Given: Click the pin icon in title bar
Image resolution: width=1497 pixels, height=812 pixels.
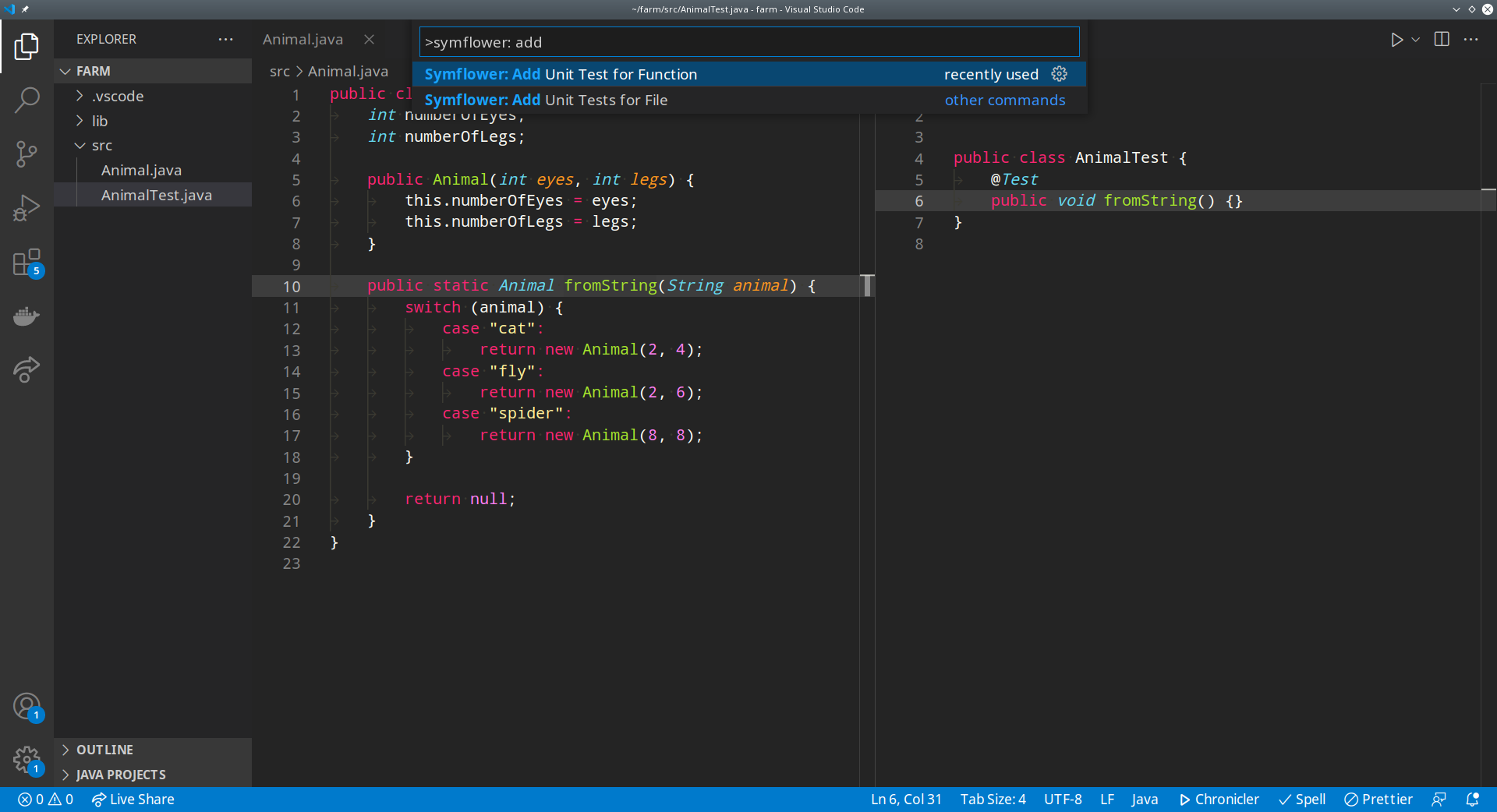Looking at the screenshot, I should click(x=25, y=9).
